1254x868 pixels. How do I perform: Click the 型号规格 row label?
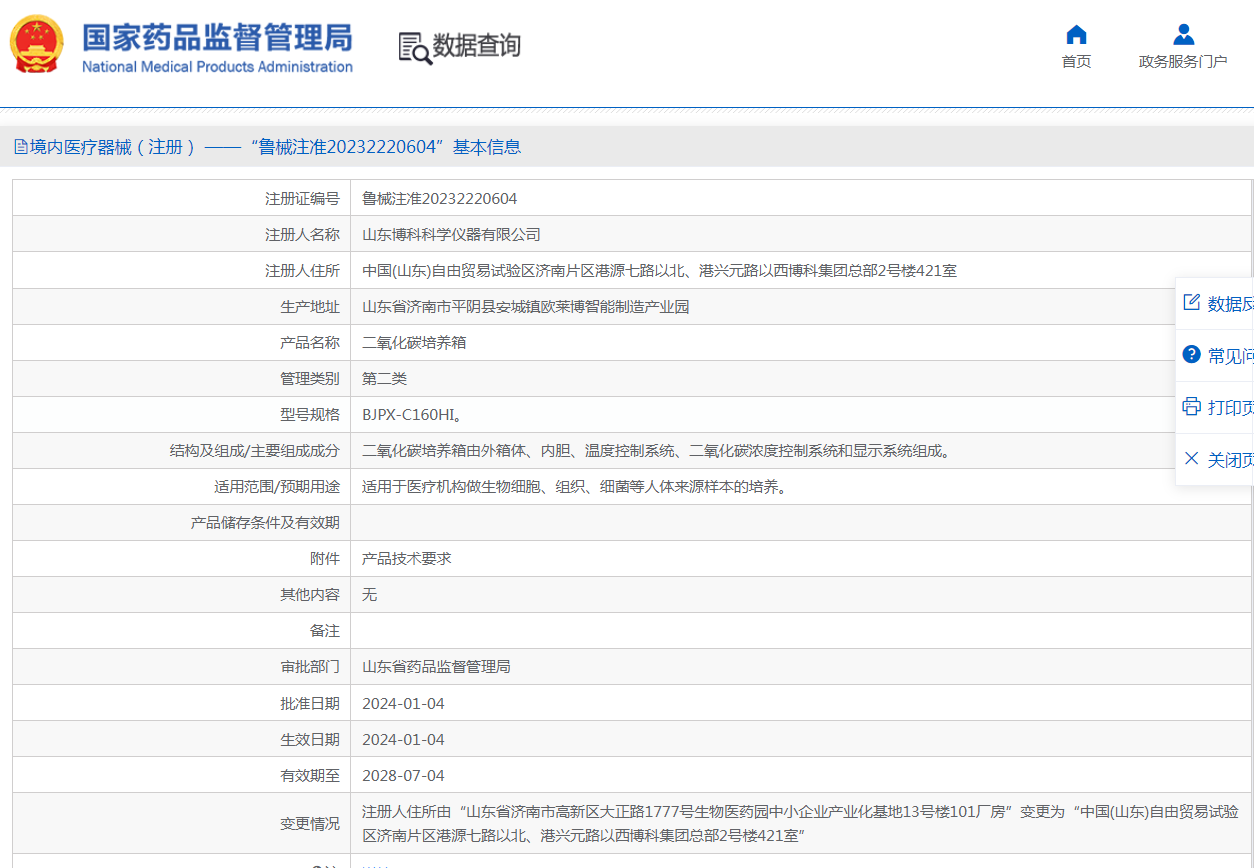pos(310,415)
